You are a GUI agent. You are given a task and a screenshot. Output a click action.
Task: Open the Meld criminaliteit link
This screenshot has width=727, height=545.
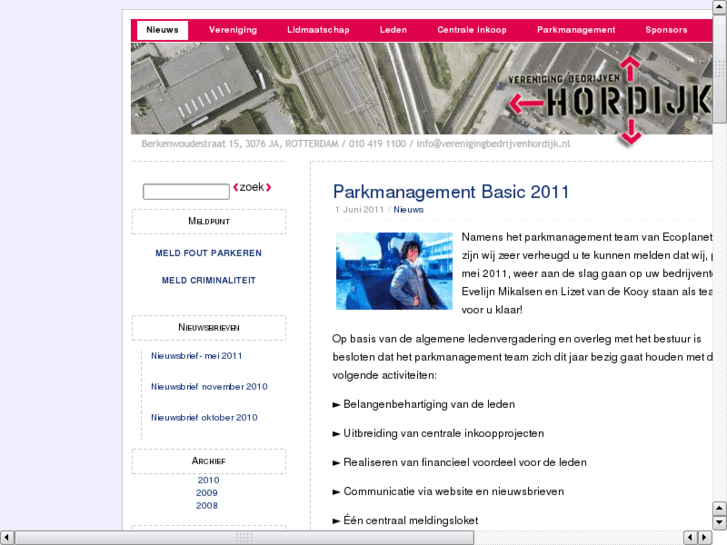pyautogui.click(x=209, y=281)
